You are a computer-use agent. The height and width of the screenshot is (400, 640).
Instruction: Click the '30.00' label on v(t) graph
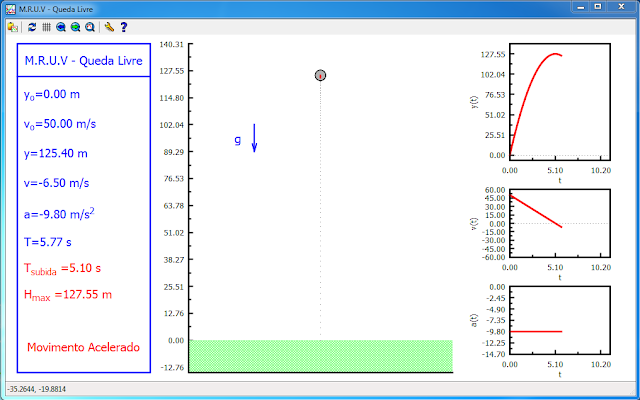click(x=495, y=207)
